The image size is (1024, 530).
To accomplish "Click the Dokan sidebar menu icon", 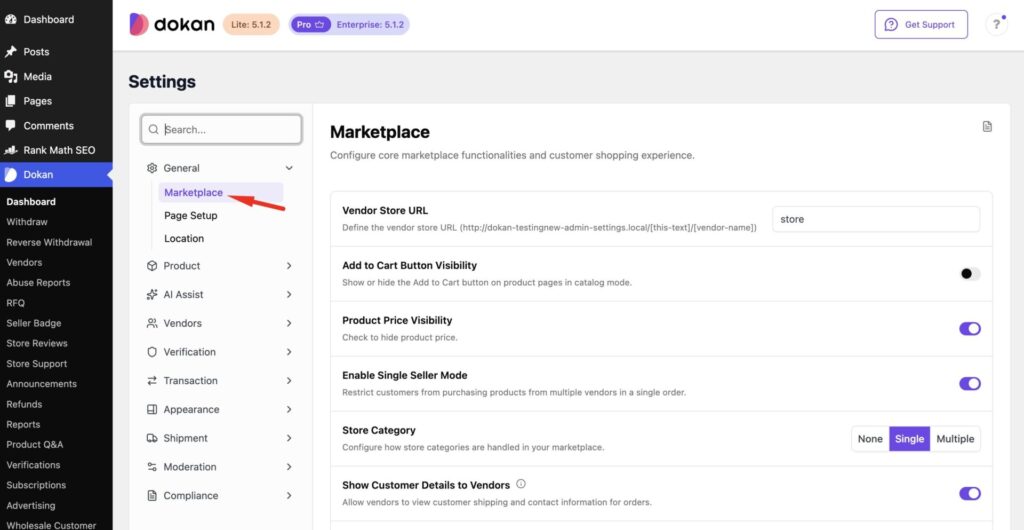I will coord(10,175).
